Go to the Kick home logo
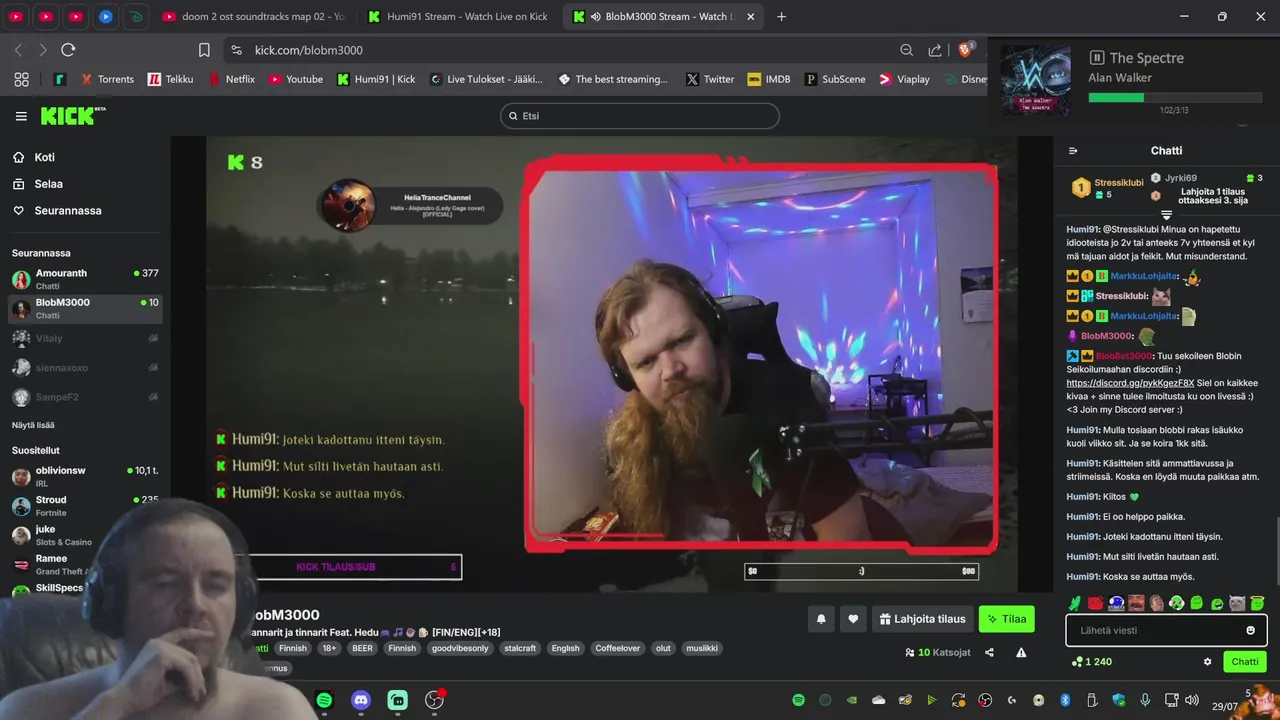Image resolution: width=1280 pixels, height=720 pixels. click(72, 116)
